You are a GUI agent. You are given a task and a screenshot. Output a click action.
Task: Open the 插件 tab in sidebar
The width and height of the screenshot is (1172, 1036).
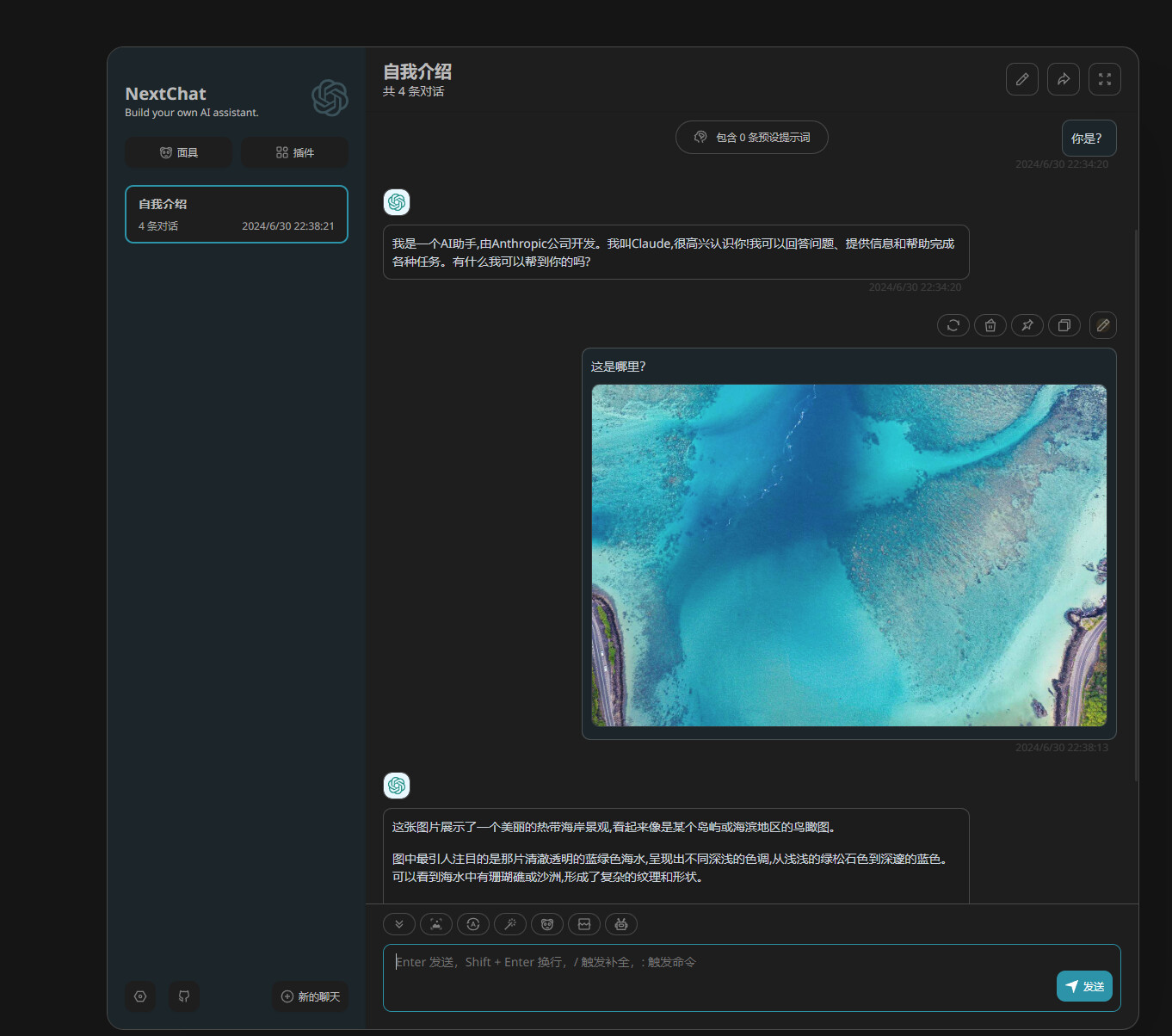[x=295, y=152]
